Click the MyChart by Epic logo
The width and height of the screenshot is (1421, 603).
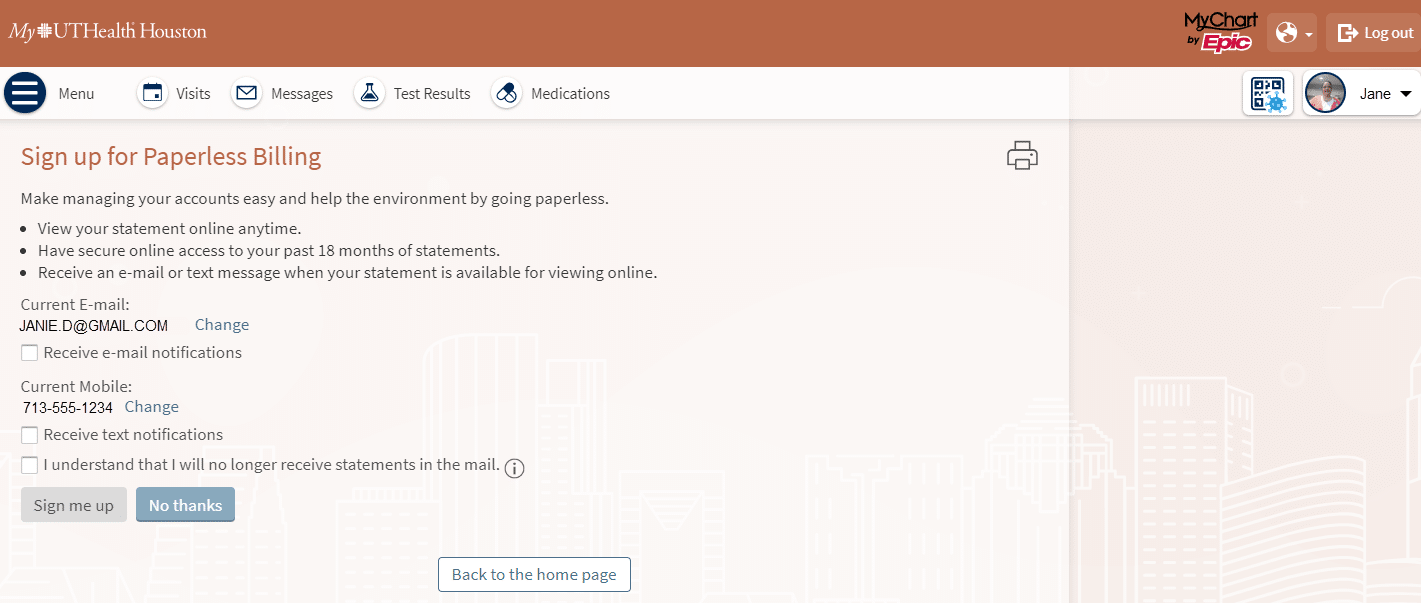[x=1220, y=32]
